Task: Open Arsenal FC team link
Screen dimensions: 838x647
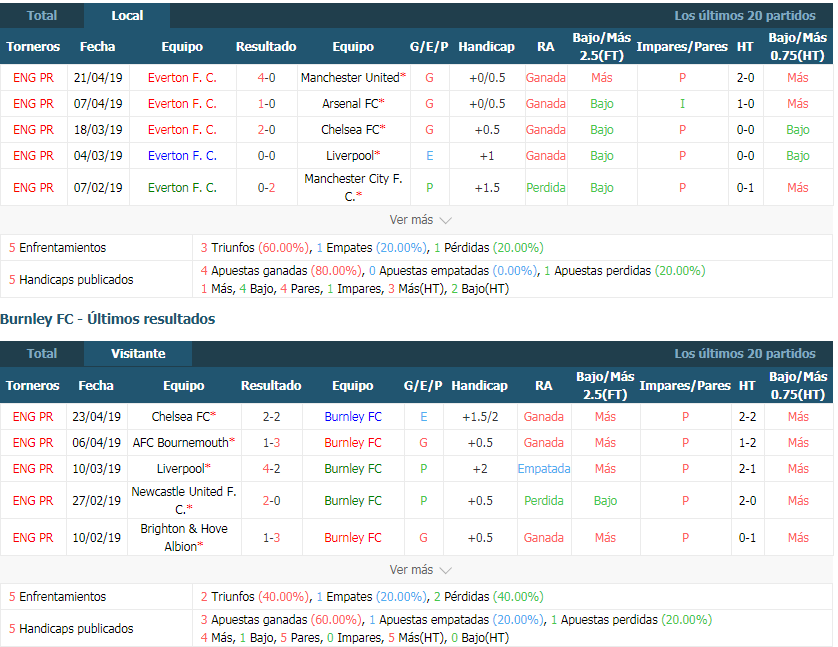Action: coord(350,104)
